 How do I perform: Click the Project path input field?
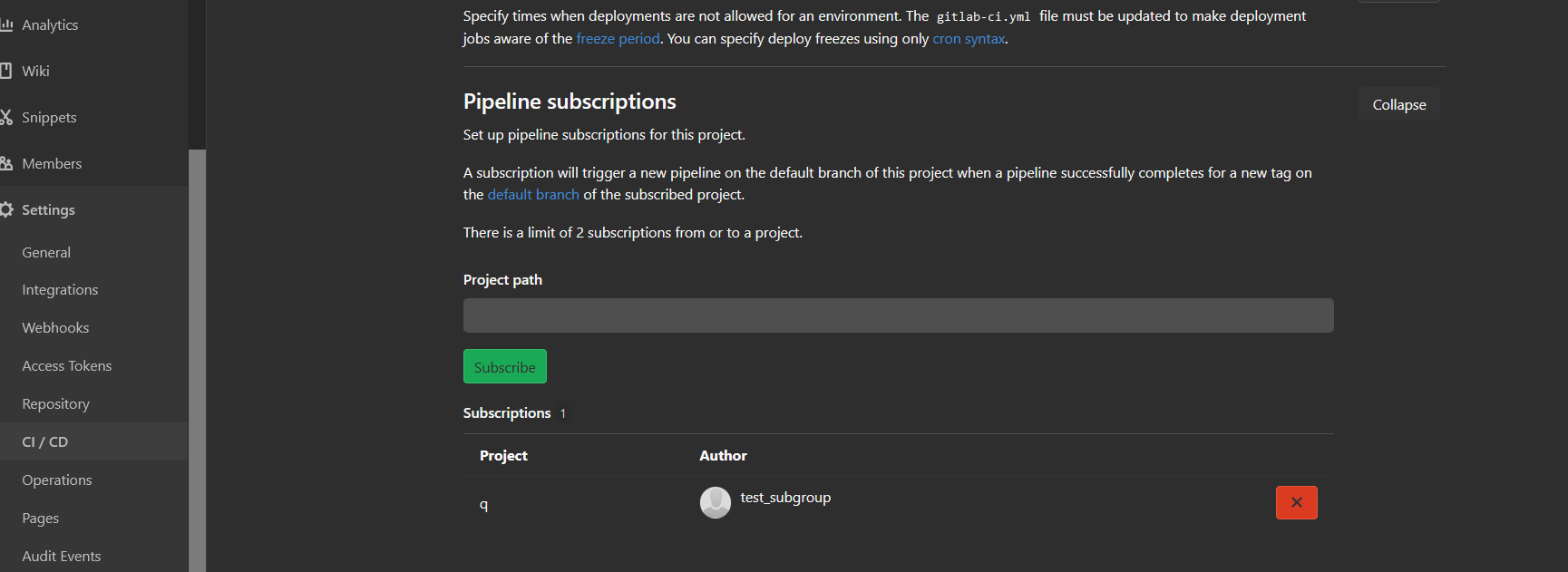898,315
